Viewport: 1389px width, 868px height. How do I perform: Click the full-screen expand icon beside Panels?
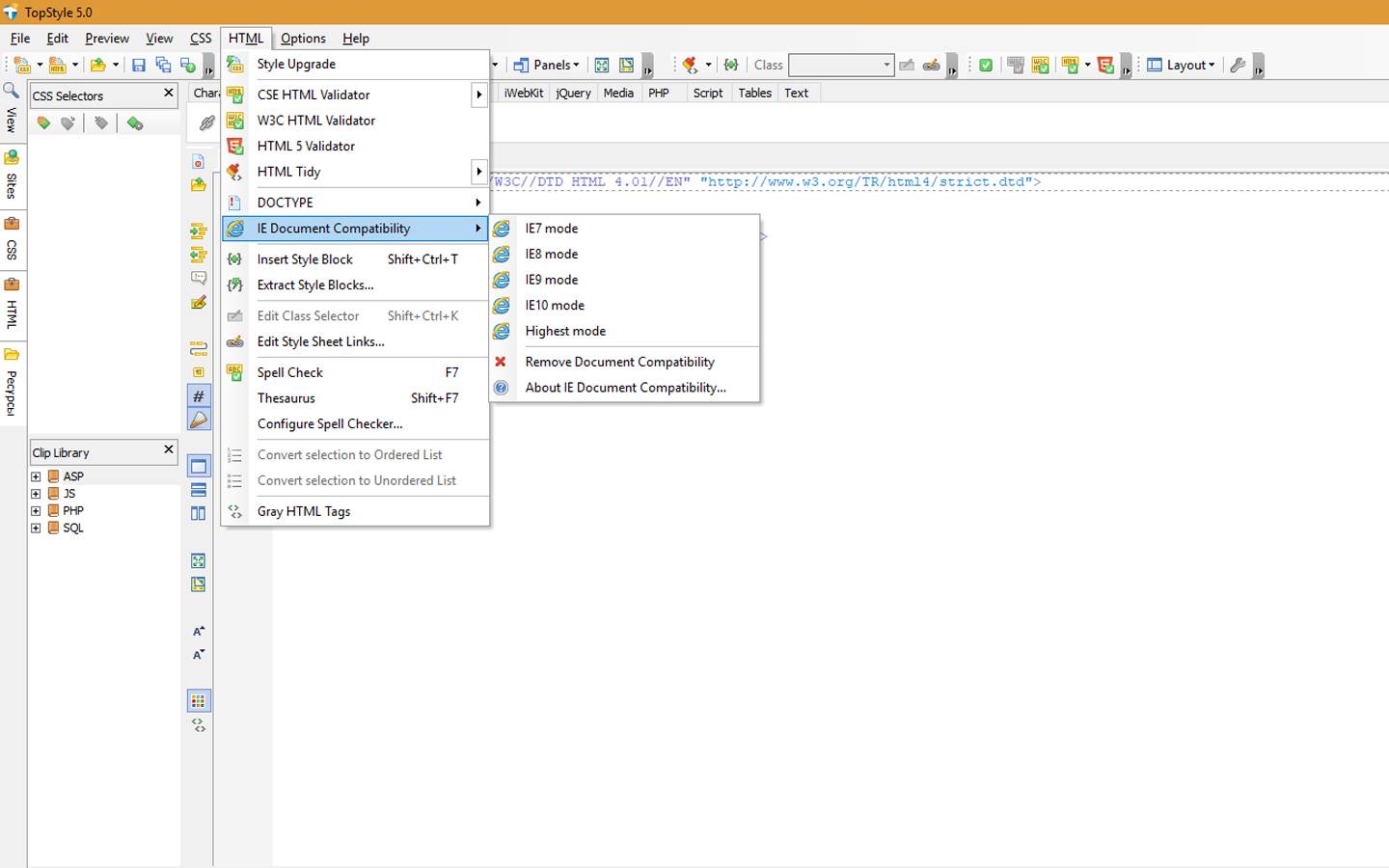602,66
